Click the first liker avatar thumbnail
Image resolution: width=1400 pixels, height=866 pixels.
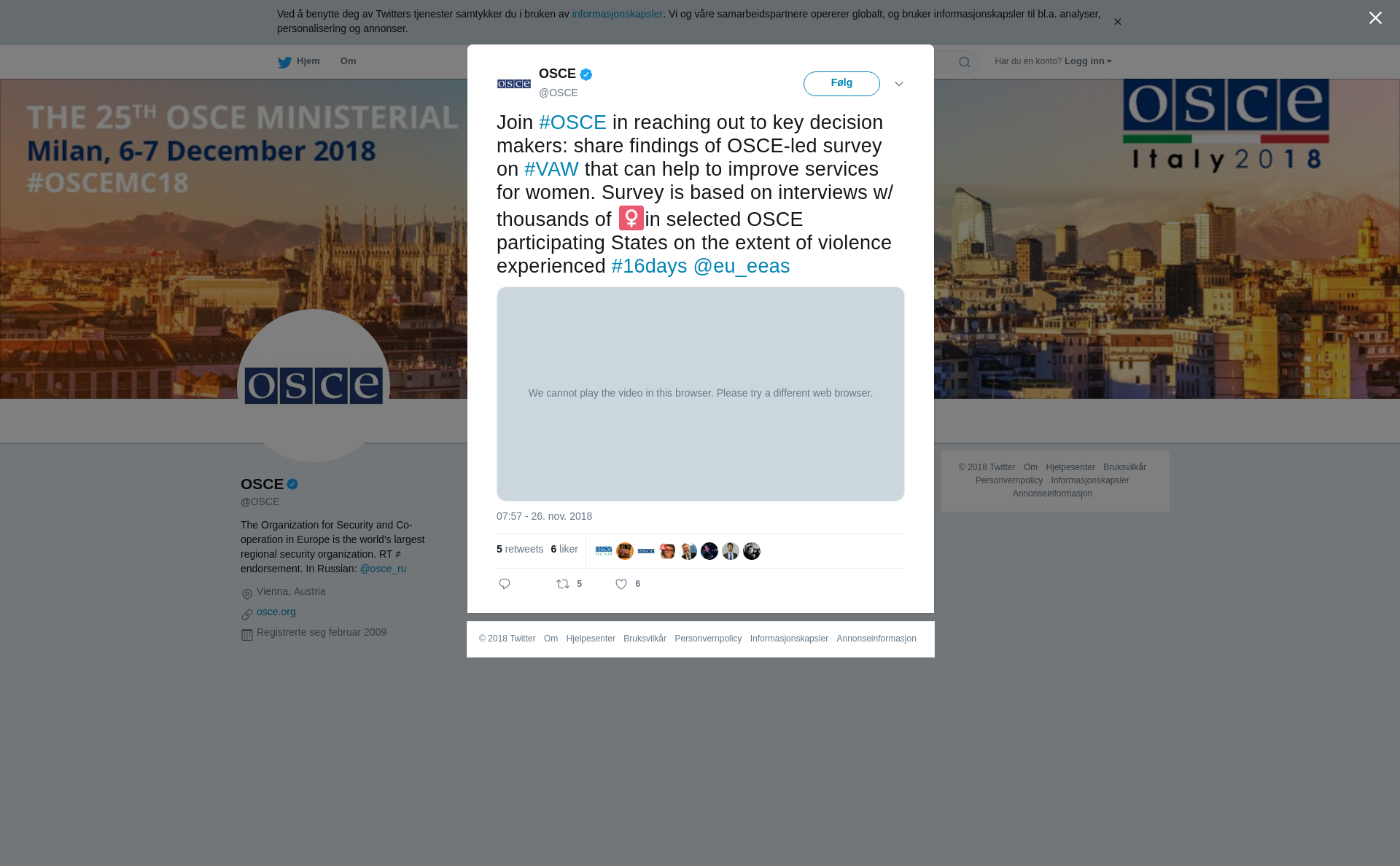(x=604, y=551)
